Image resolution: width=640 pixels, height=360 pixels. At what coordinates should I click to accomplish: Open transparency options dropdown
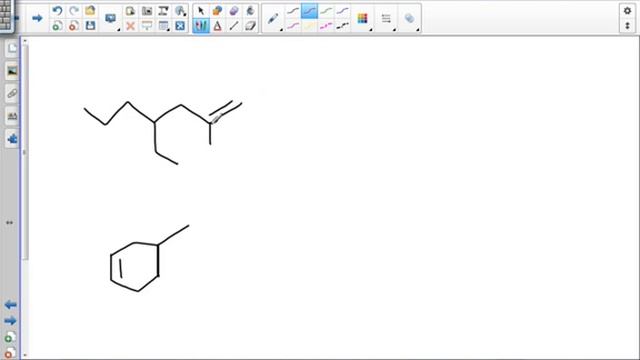(409, 18)
